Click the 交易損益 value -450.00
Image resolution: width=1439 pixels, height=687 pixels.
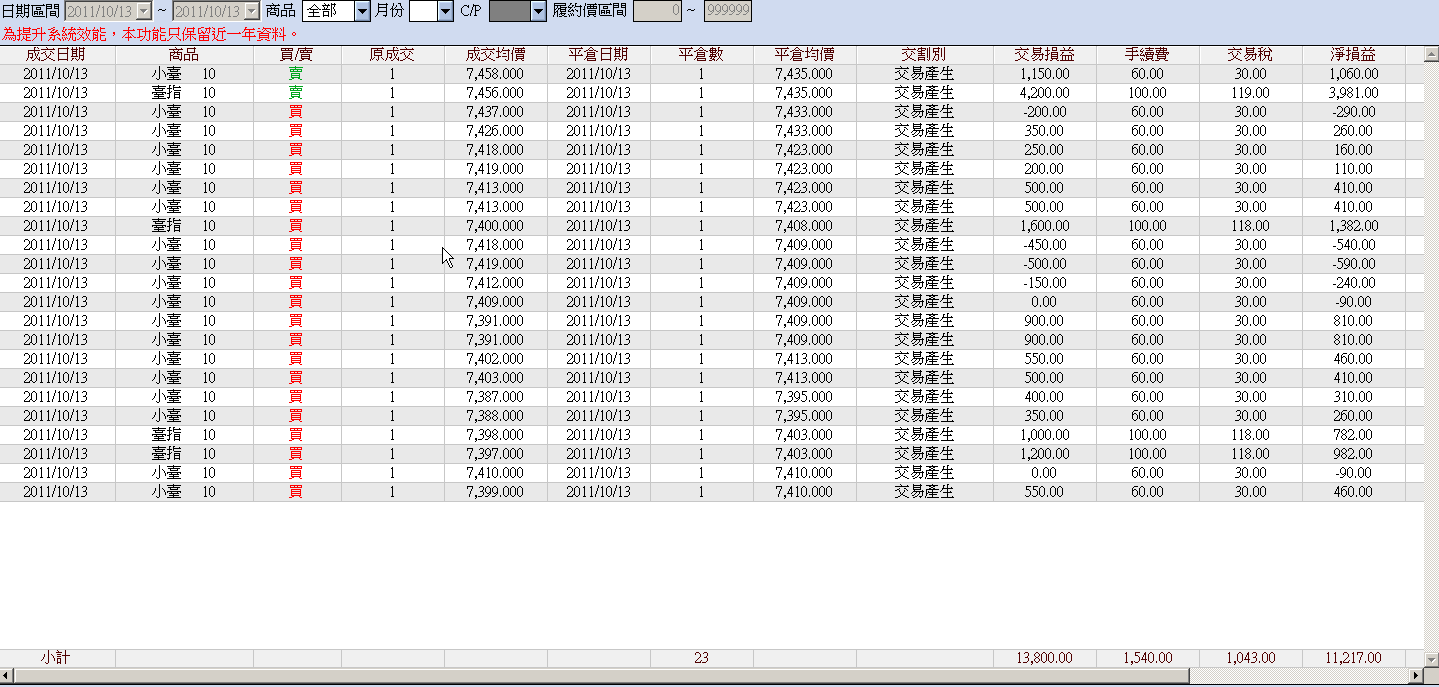(1044, 244)
